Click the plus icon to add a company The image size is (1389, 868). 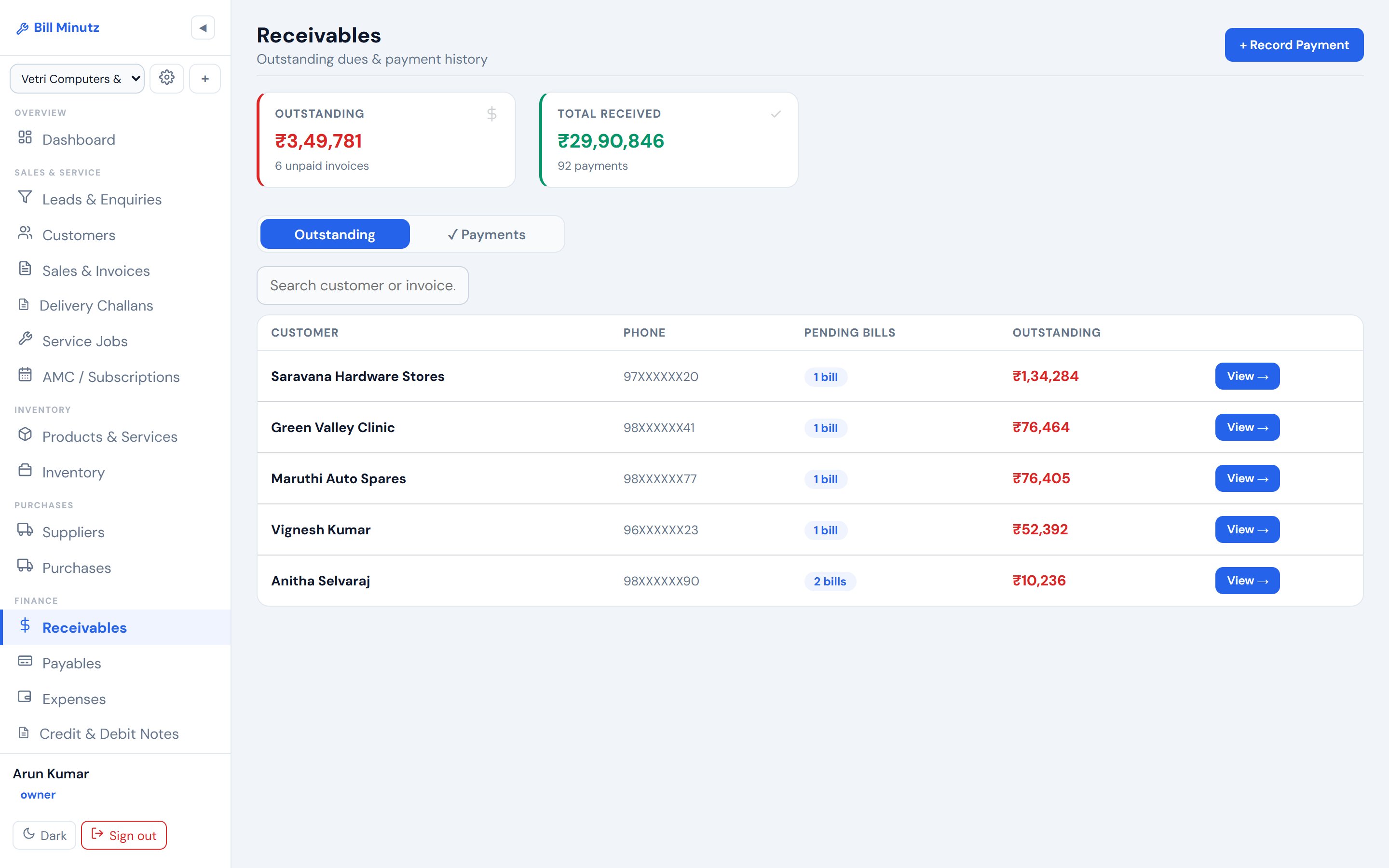(x=205, y=78)
